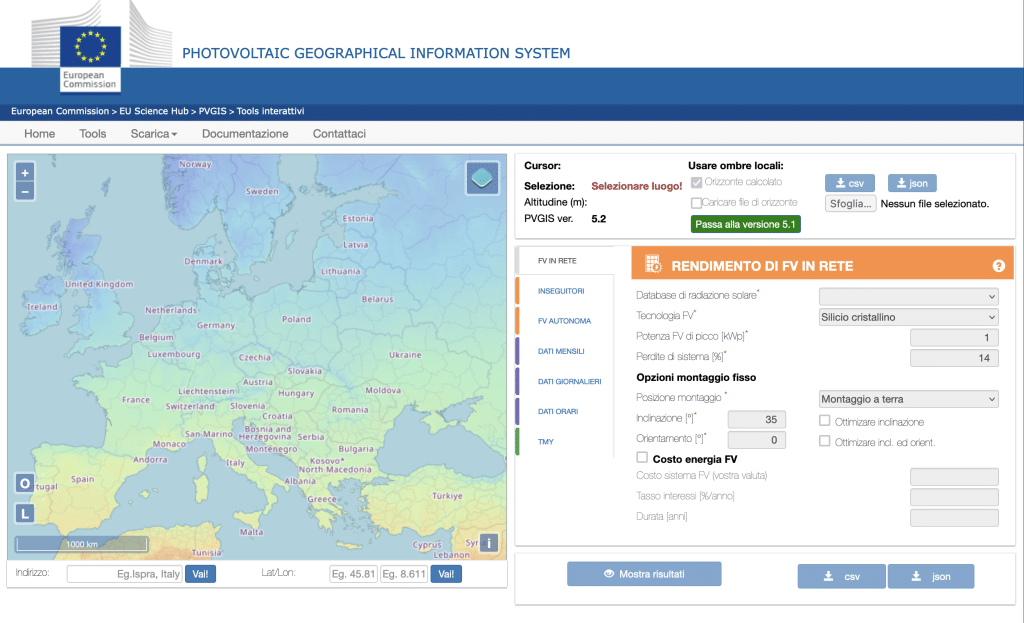The width and height of the screenshot is (1024, 623).
Task: Zoom in the map with plus button
Action: click(x=25, y=173)
